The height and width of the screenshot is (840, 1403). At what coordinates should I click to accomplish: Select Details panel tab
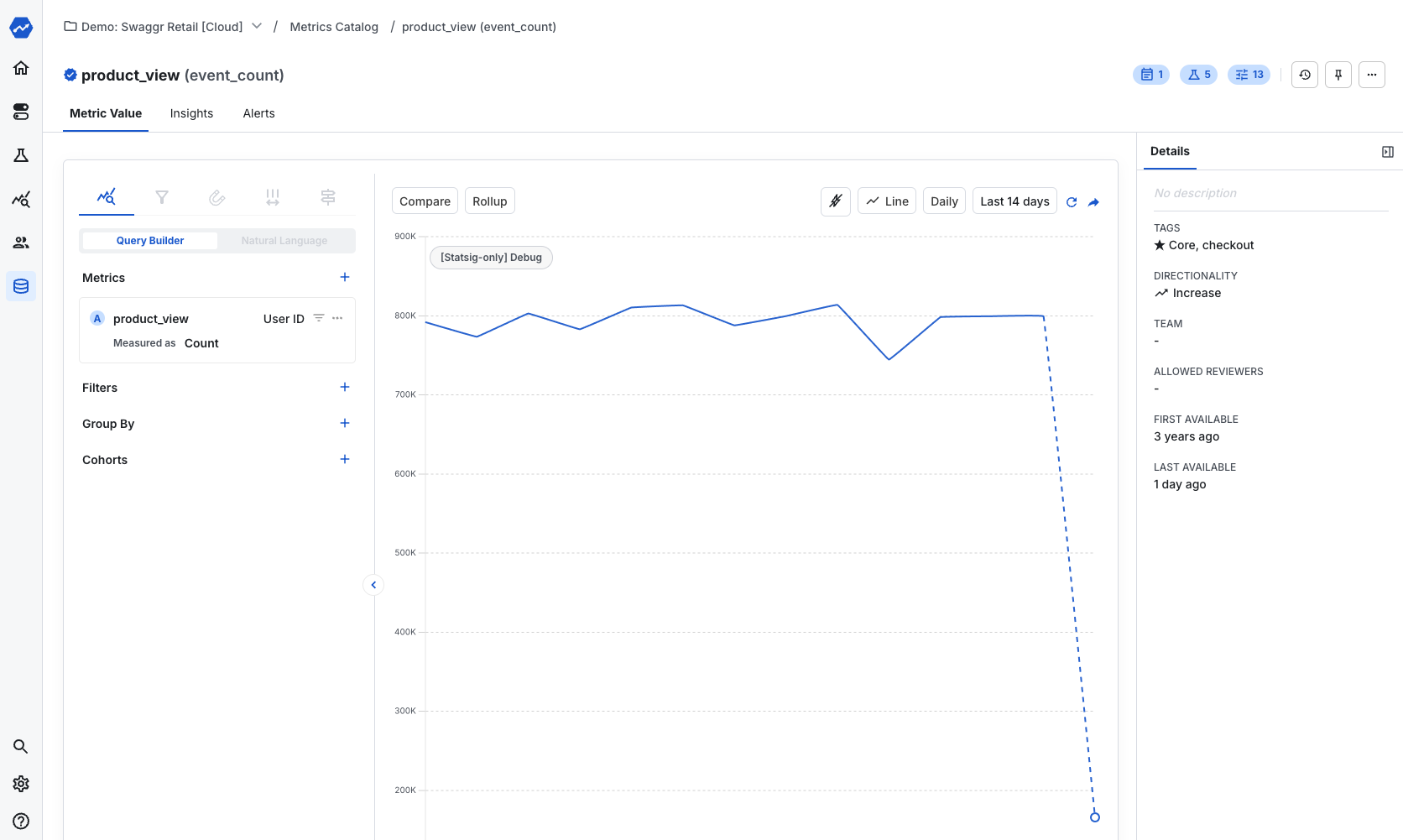(x=1170, y=151)
